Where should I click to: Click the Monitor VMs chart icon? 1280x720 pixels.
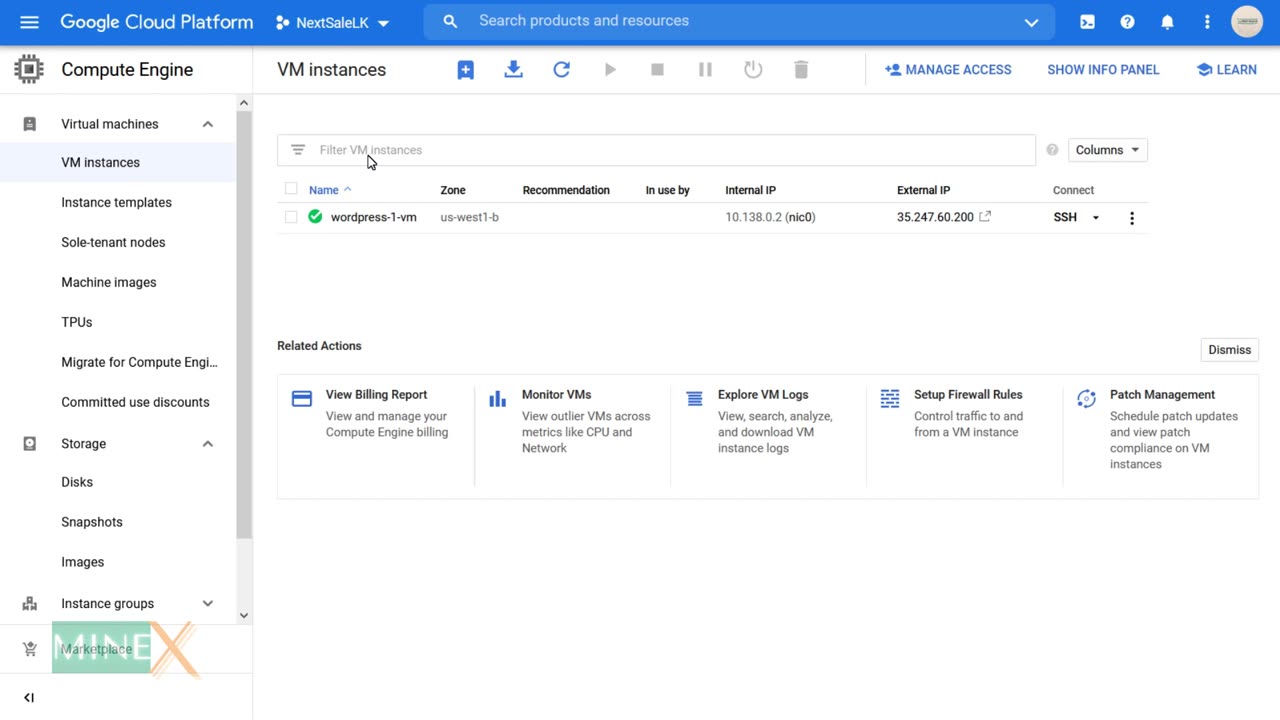[x=497, y=399]
